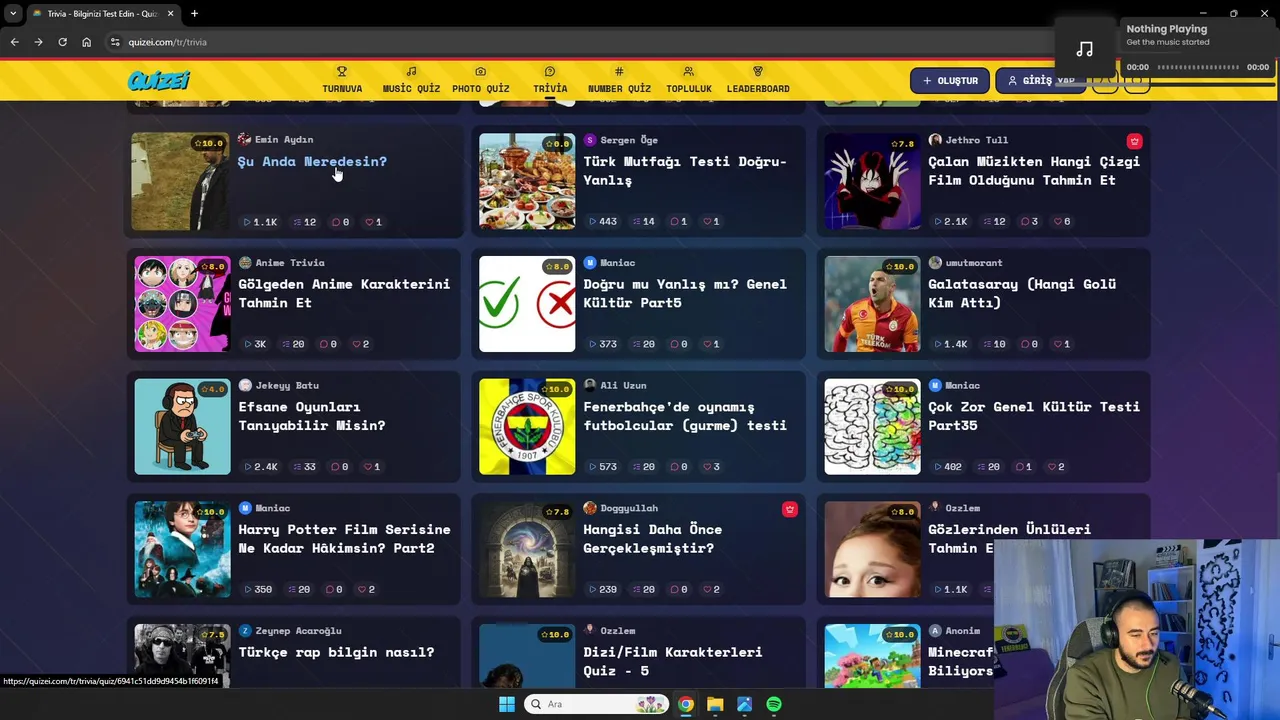
Task: Click author name Jethro Tull
Action: [x=977, y=140]
